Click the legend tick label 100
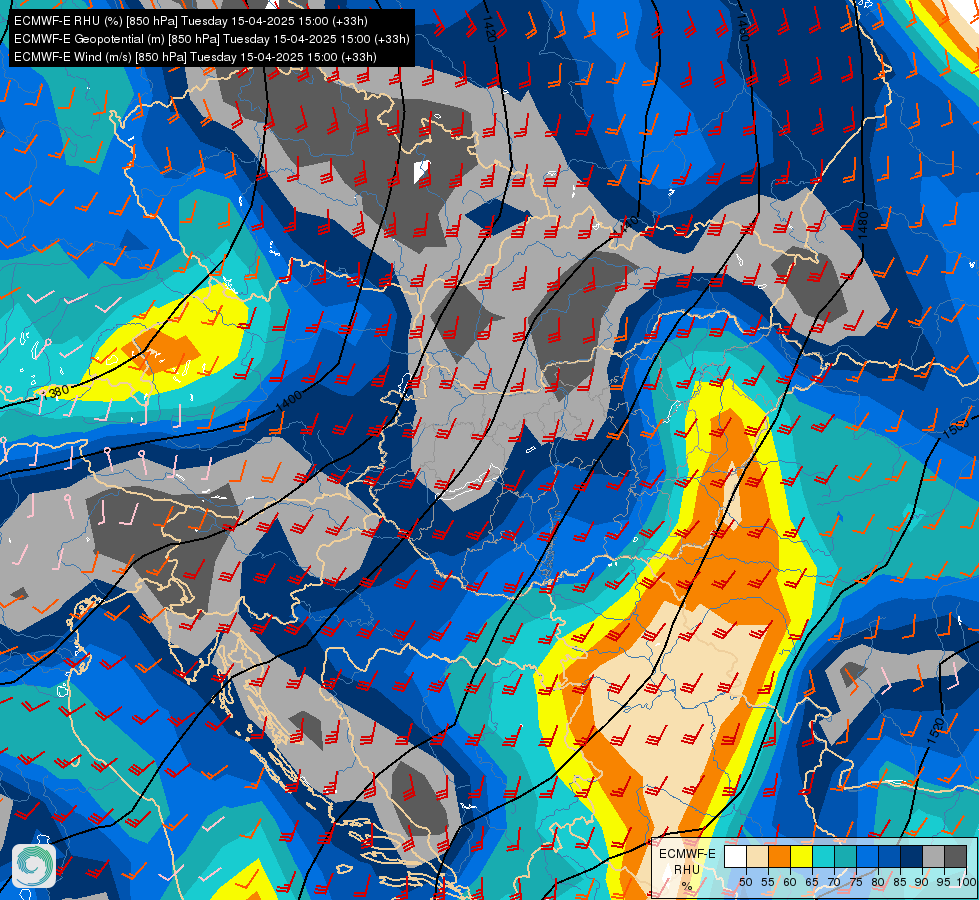Screen dimensions: 979x900 (967, 882)
